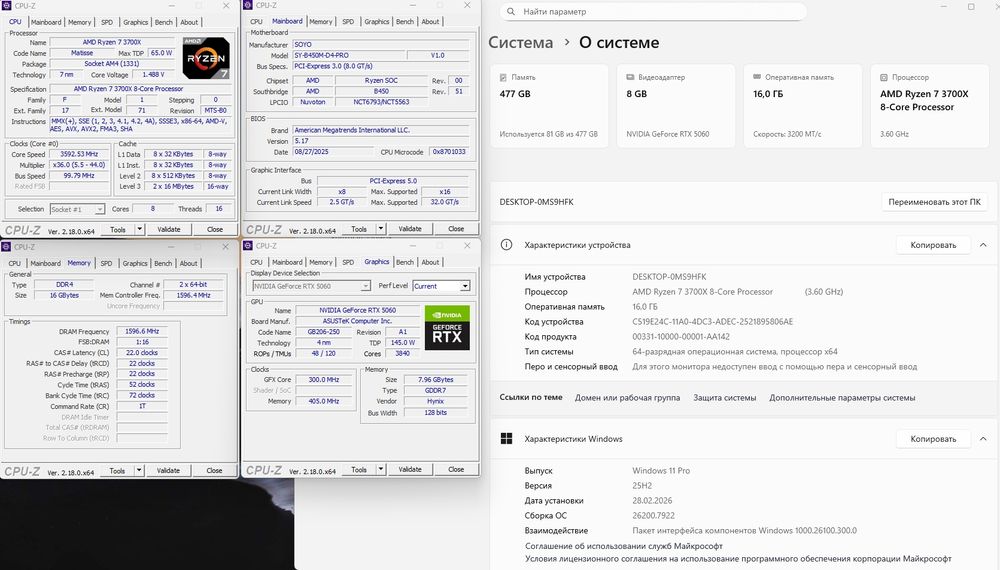1000x570 pixels.
Task: Copy Windows specs with Копировать button
Action: [x=933, y=439]
